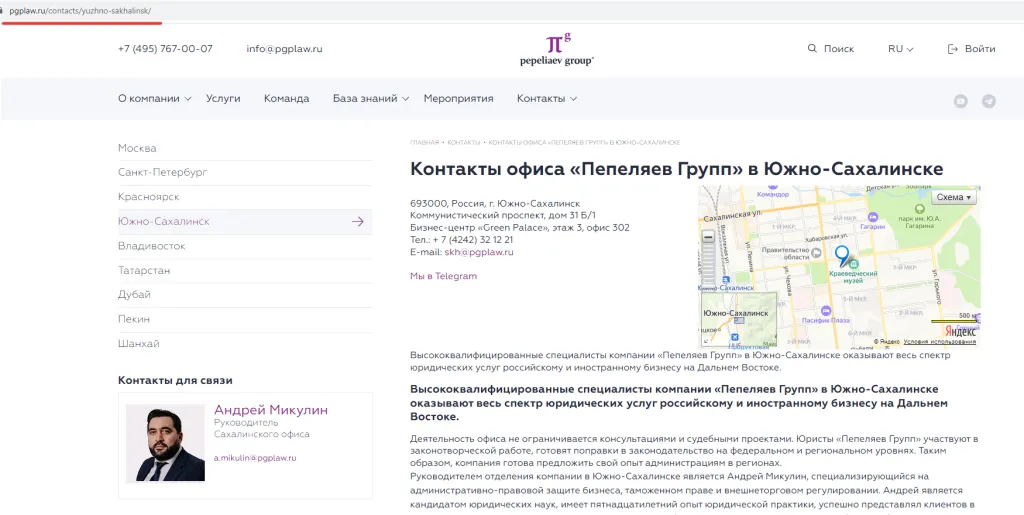Open the Мы в Telegram link

click(x=443, y=276)
